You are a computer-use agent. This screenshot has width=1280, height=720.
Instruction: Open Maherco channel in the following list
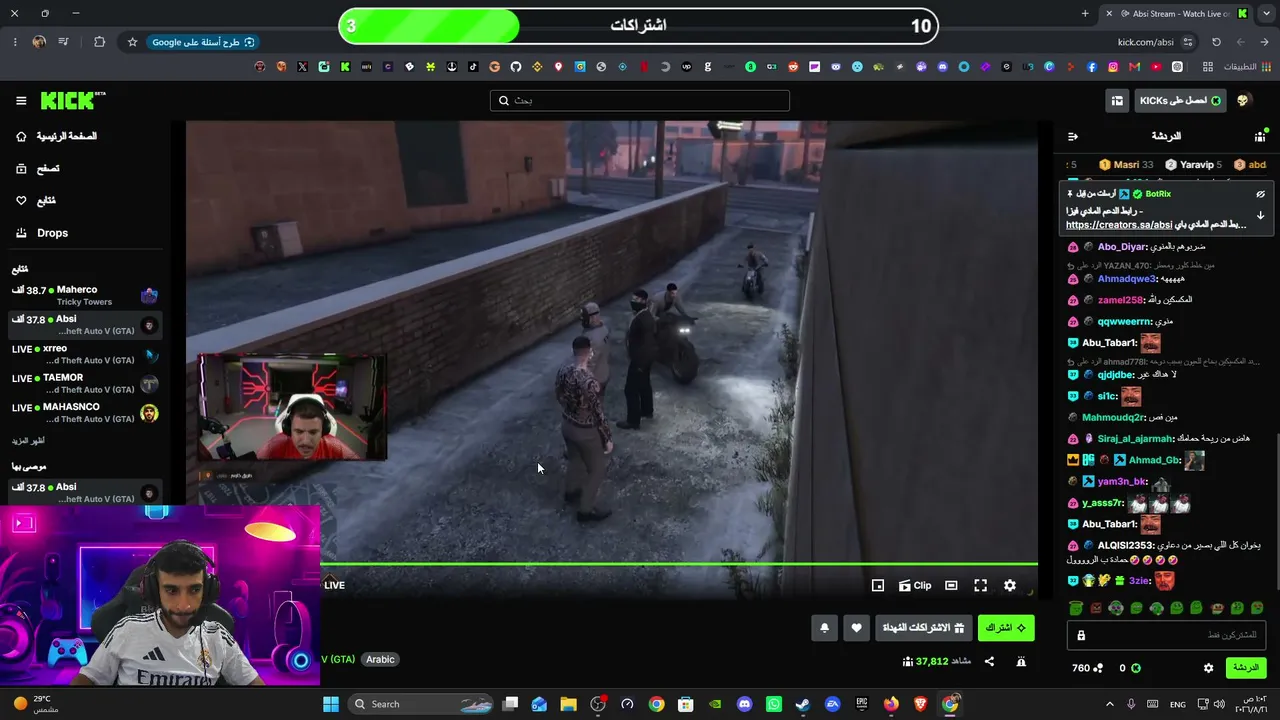click(84, 295)
